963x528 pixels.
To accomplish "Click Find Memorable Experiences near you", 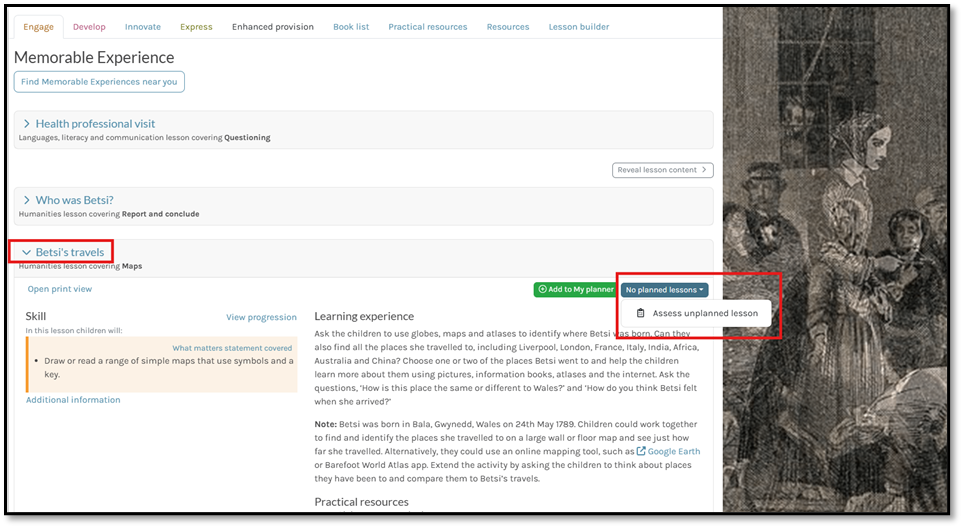I will point(99,82).
